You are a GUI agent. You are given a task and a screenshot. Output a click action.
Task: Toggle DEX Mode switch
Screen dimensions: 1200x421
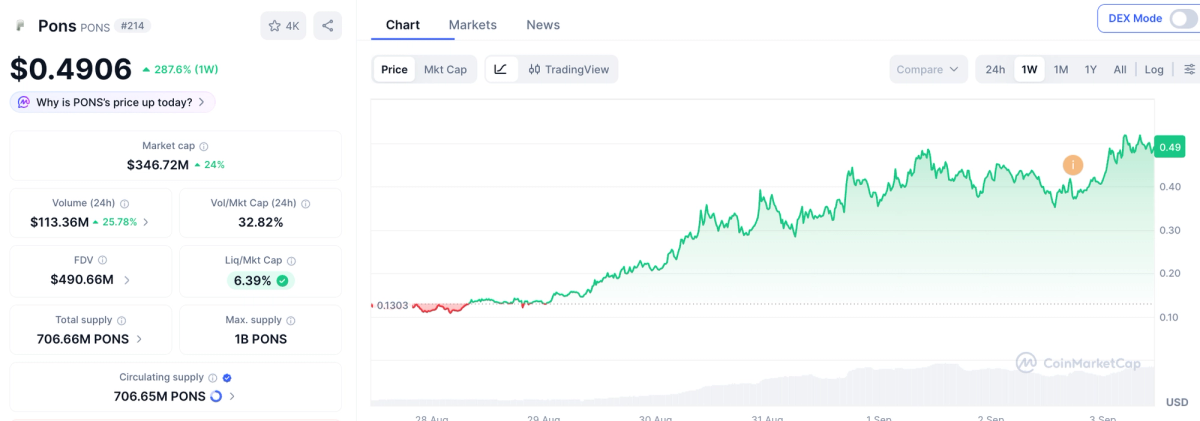tap(1185, 18)
